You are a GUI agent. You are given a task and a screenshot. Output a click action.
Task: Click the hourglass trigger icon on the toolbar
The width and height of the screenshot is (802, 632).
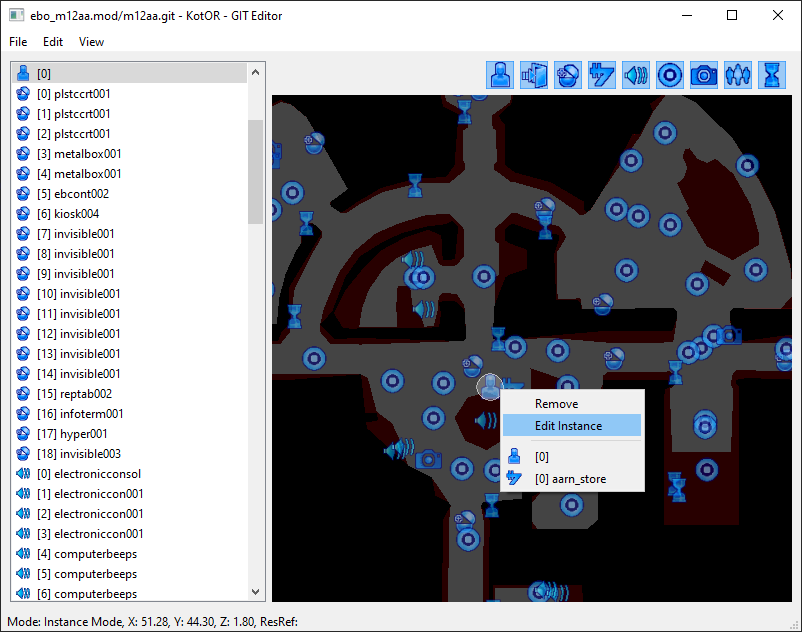point(771,75)
